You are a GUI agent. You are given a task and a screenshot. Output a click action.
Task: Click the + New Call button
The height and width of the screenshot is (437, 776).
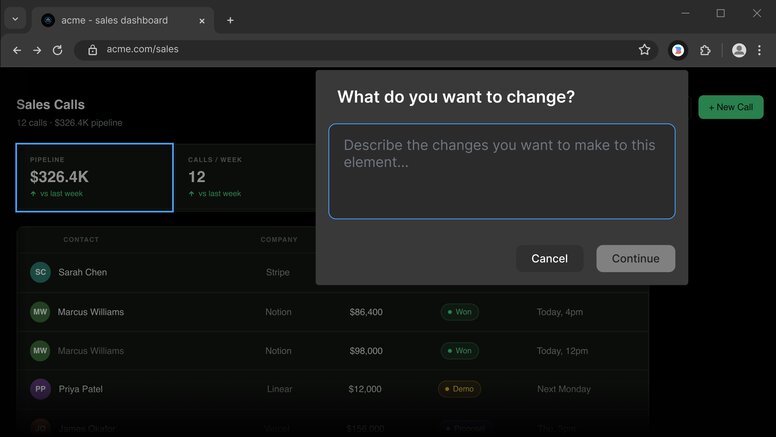tap(731, 107)
